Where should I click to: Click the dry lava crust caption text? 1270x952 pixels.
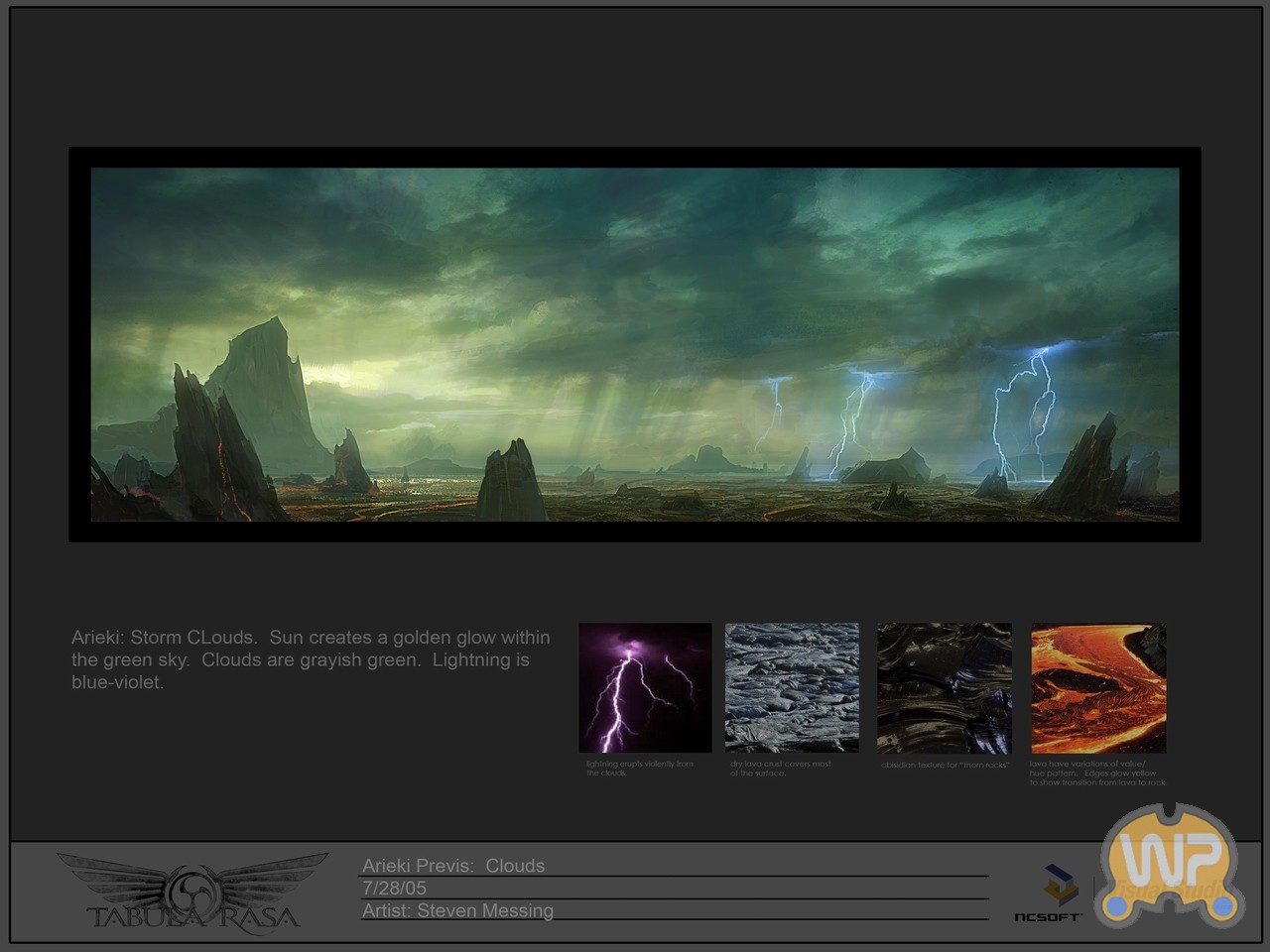[x=780, y=769]
